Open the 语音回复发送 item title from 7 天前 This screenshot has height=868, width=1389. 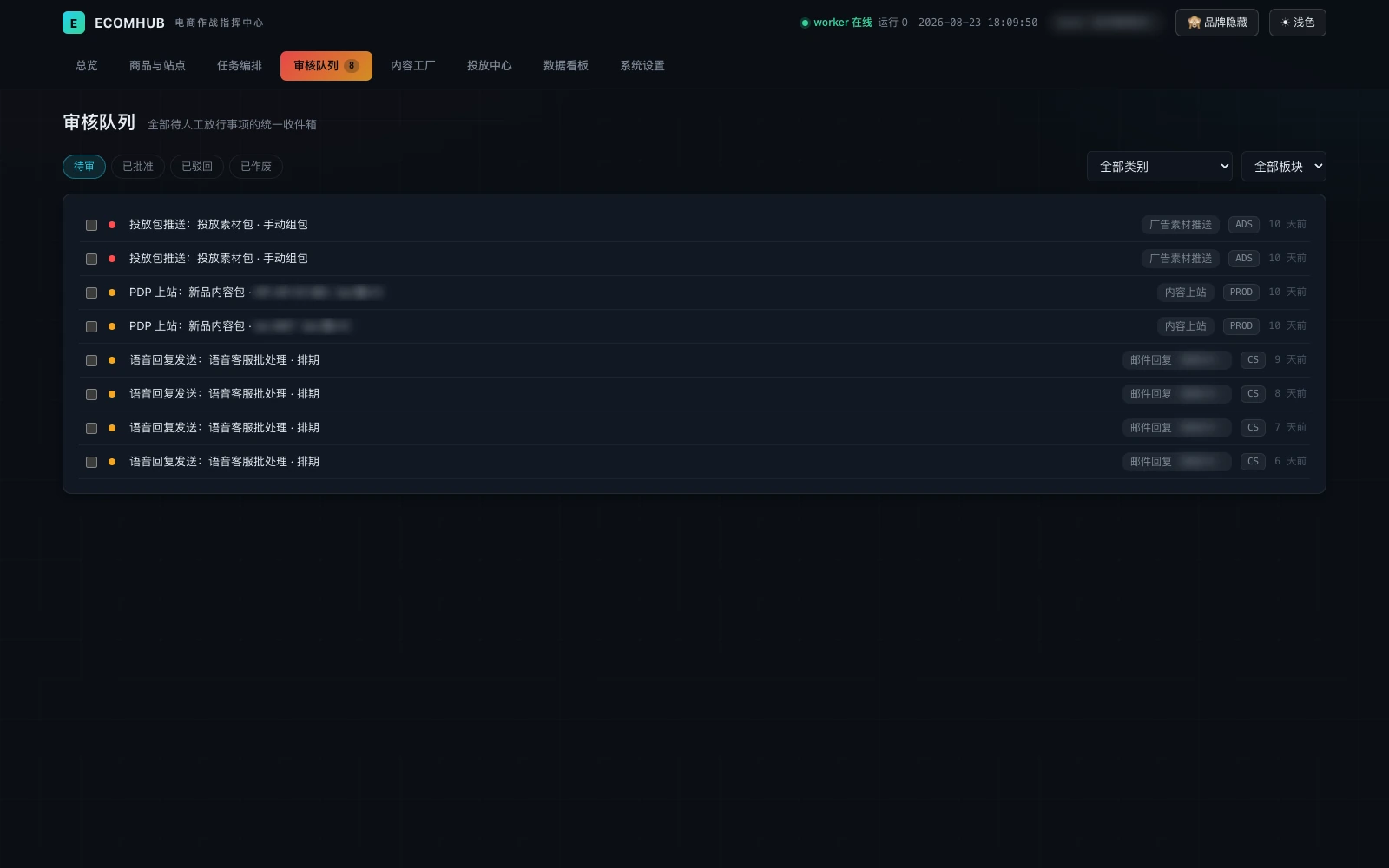tap(224, 428)
